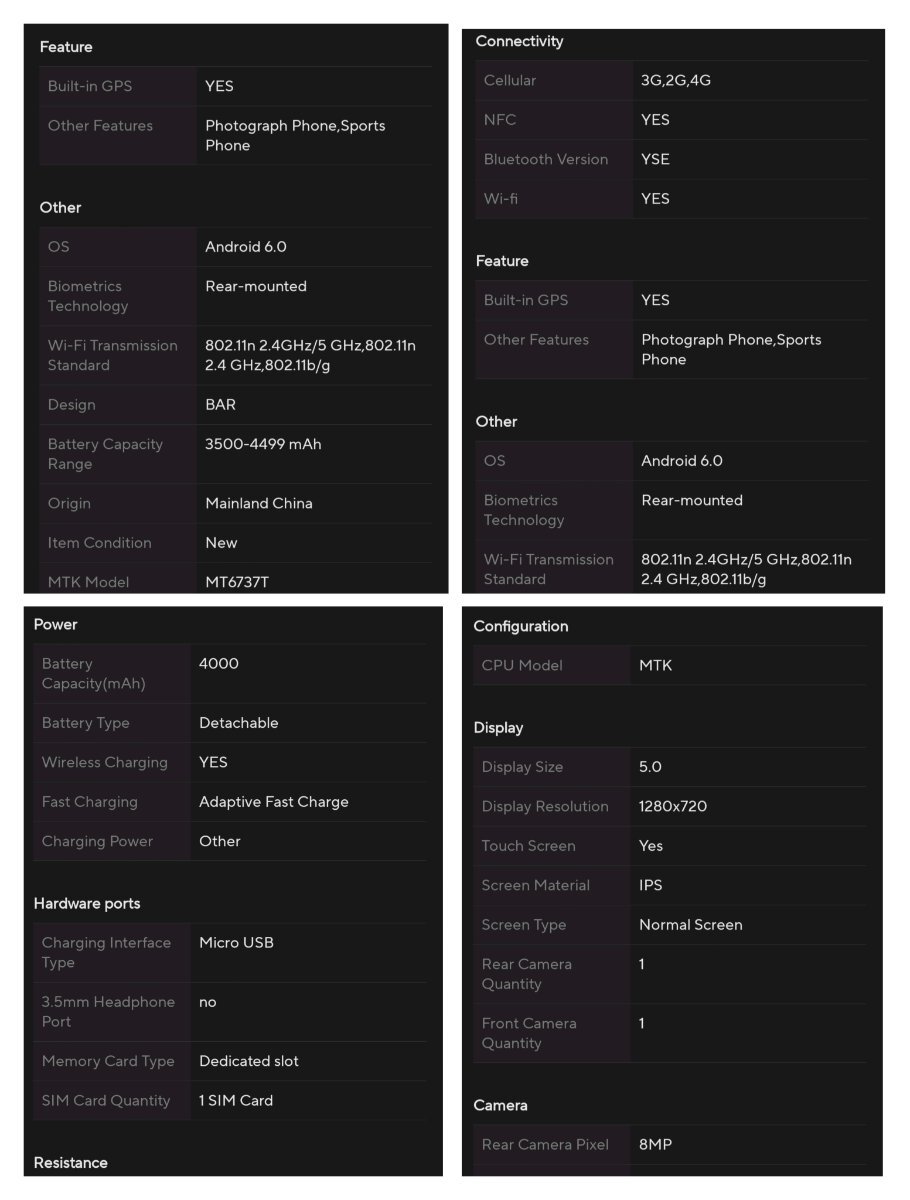Viewport: 910px width, 1200px height.
Task: Select the Bluetooth Version value YSE
Action: point(655,159)
